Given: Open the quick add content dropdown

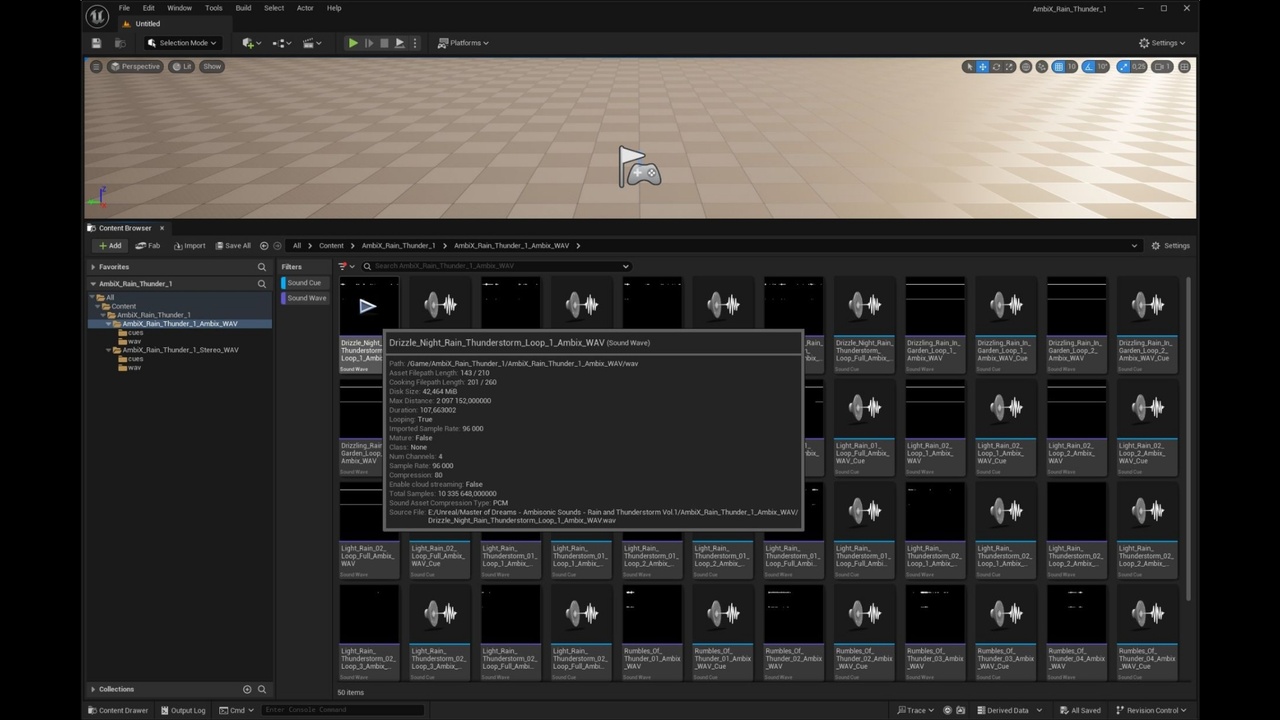Looking at the screenshot, I should [251, 43].
